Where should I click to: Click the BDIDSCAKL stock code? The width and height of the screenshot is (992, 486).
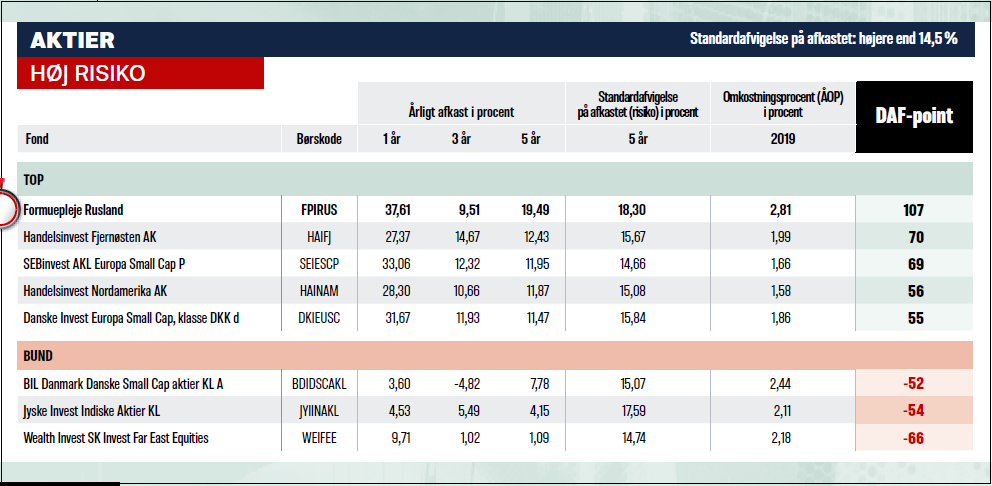(x=319, y=383)
